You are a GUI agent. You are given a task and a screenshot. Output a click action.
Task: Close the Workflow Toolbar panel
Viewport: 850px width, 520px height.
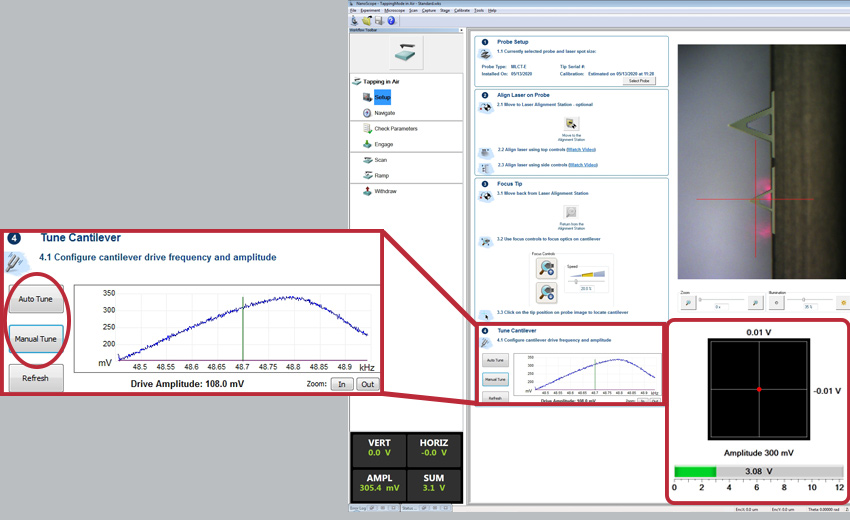461,30
